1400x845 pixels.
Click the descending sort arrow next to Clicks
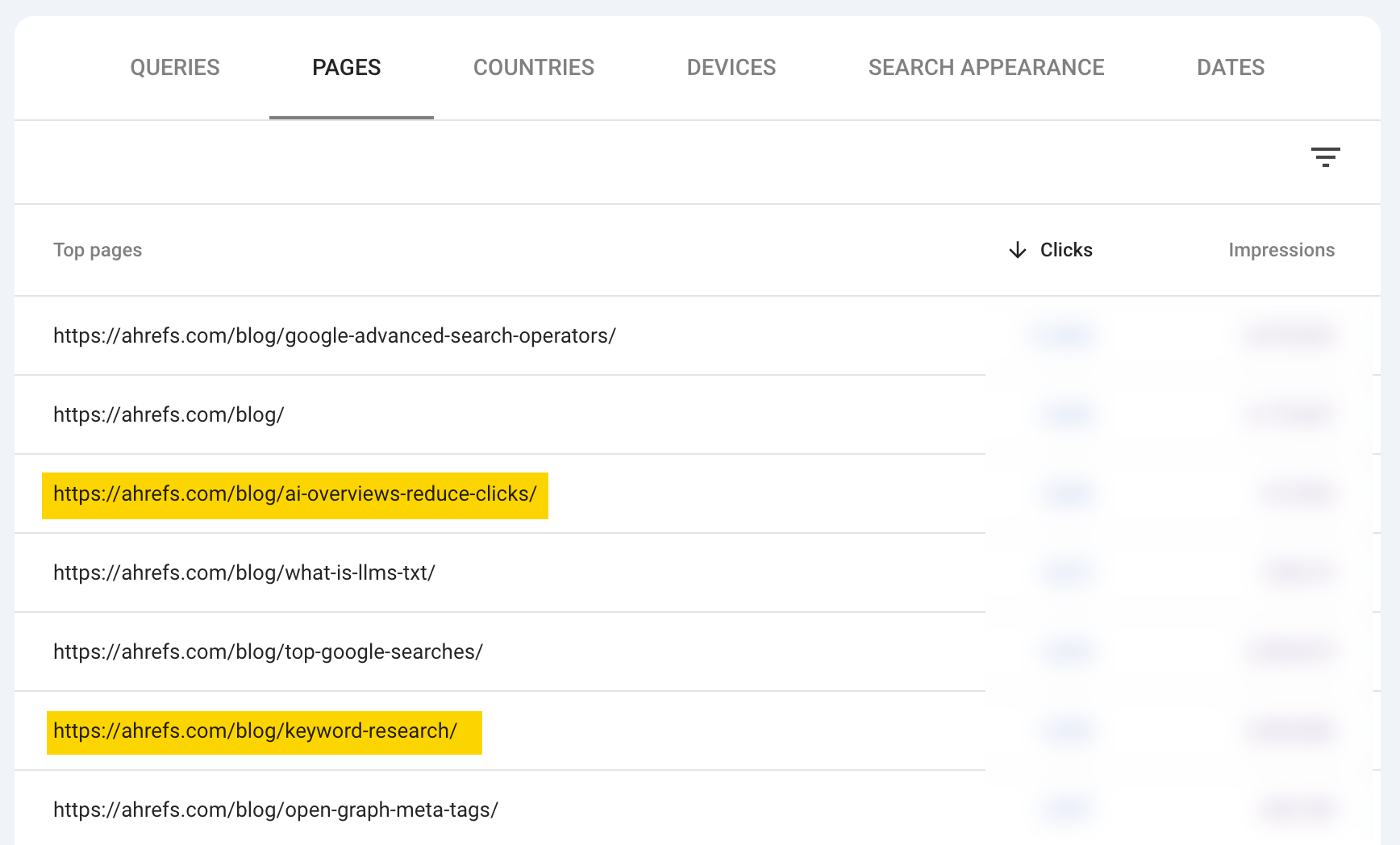(1017, 250)
